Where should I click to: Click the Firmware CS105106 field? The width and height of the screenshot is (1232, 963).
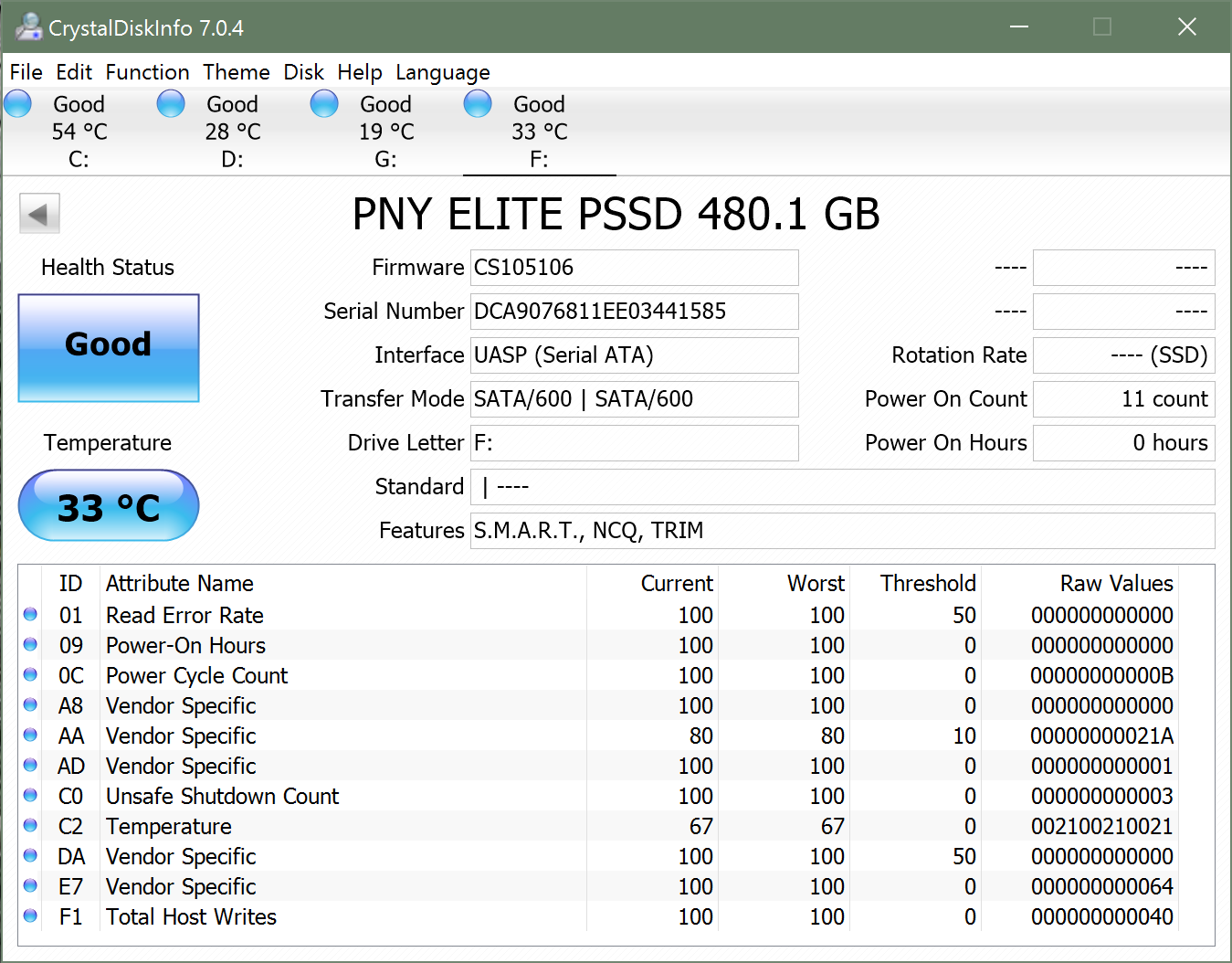[x=634, y=268]
